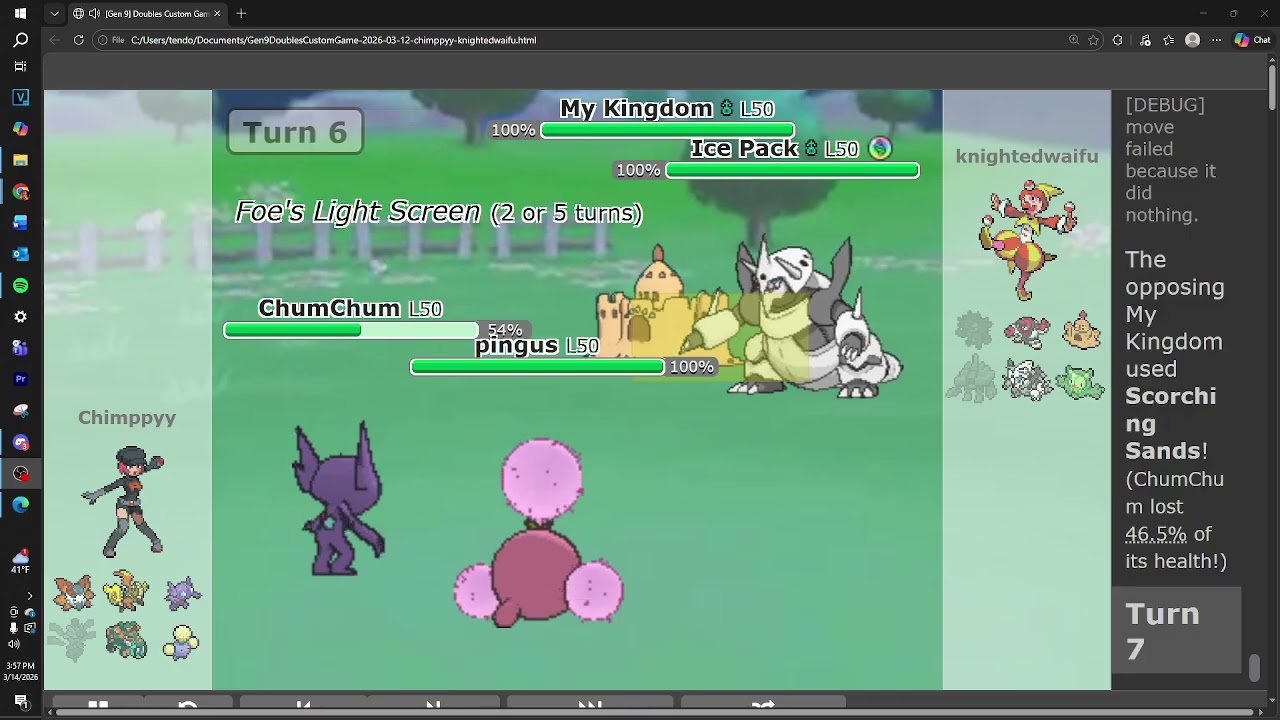Open File Explorer from the taskbar

(x=20, y=160)
